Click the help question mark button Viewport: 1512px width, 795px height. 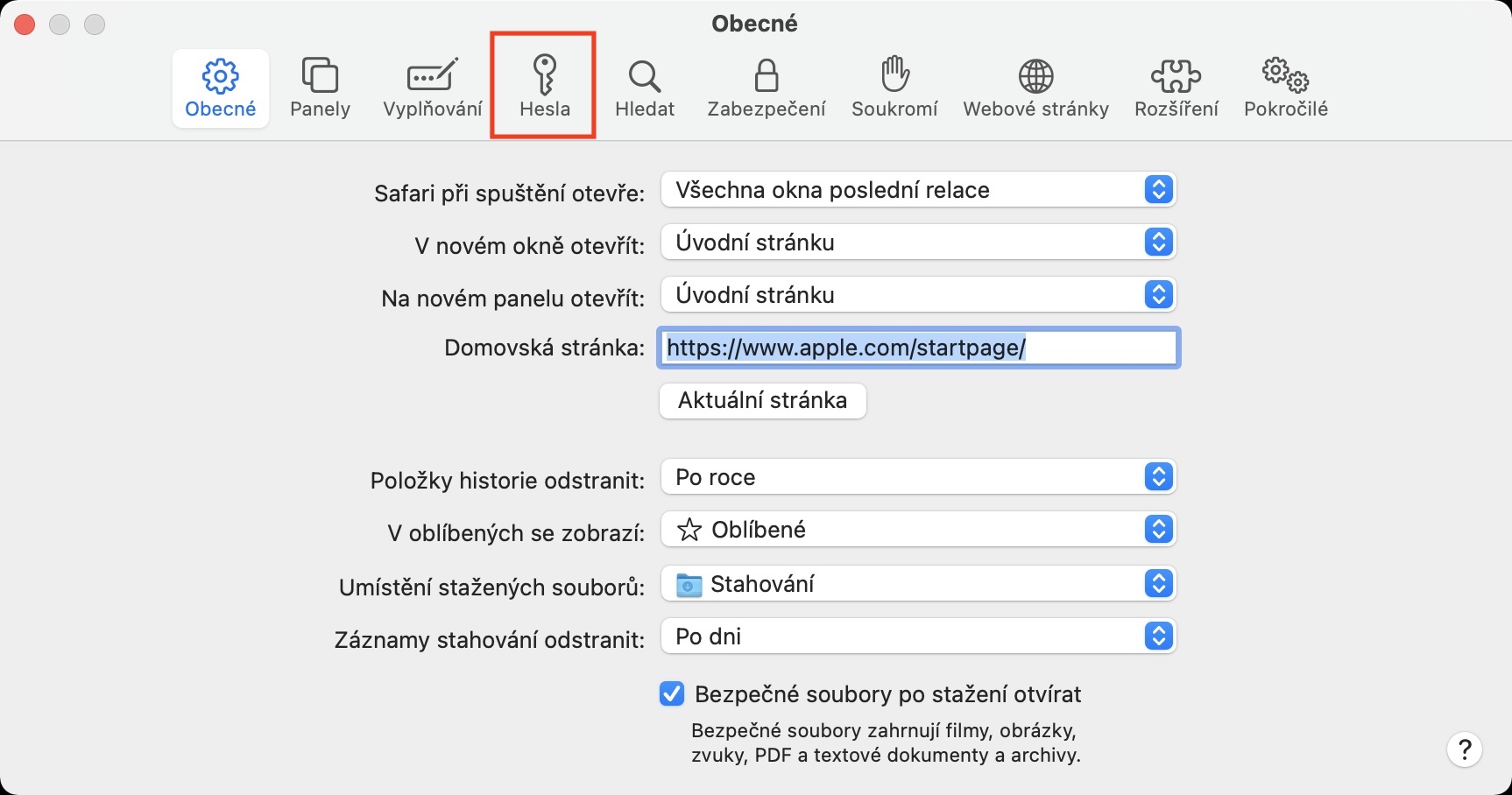point(1464,749)
